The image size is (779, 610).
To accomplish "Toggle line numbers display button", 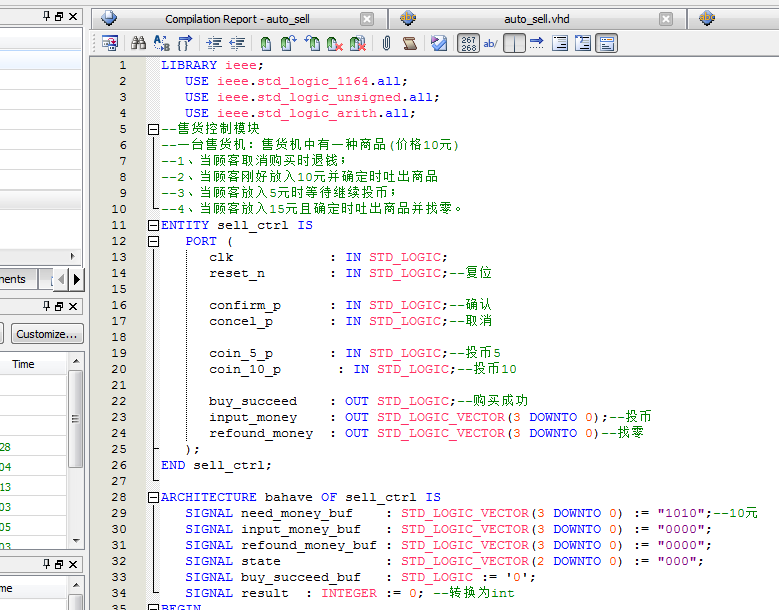I will tap(468, 43).
